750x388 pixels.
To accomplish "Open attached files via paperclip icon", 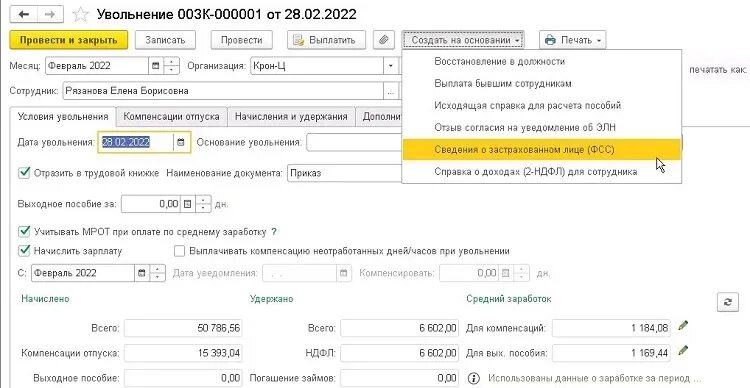I will tap(384, 40).
